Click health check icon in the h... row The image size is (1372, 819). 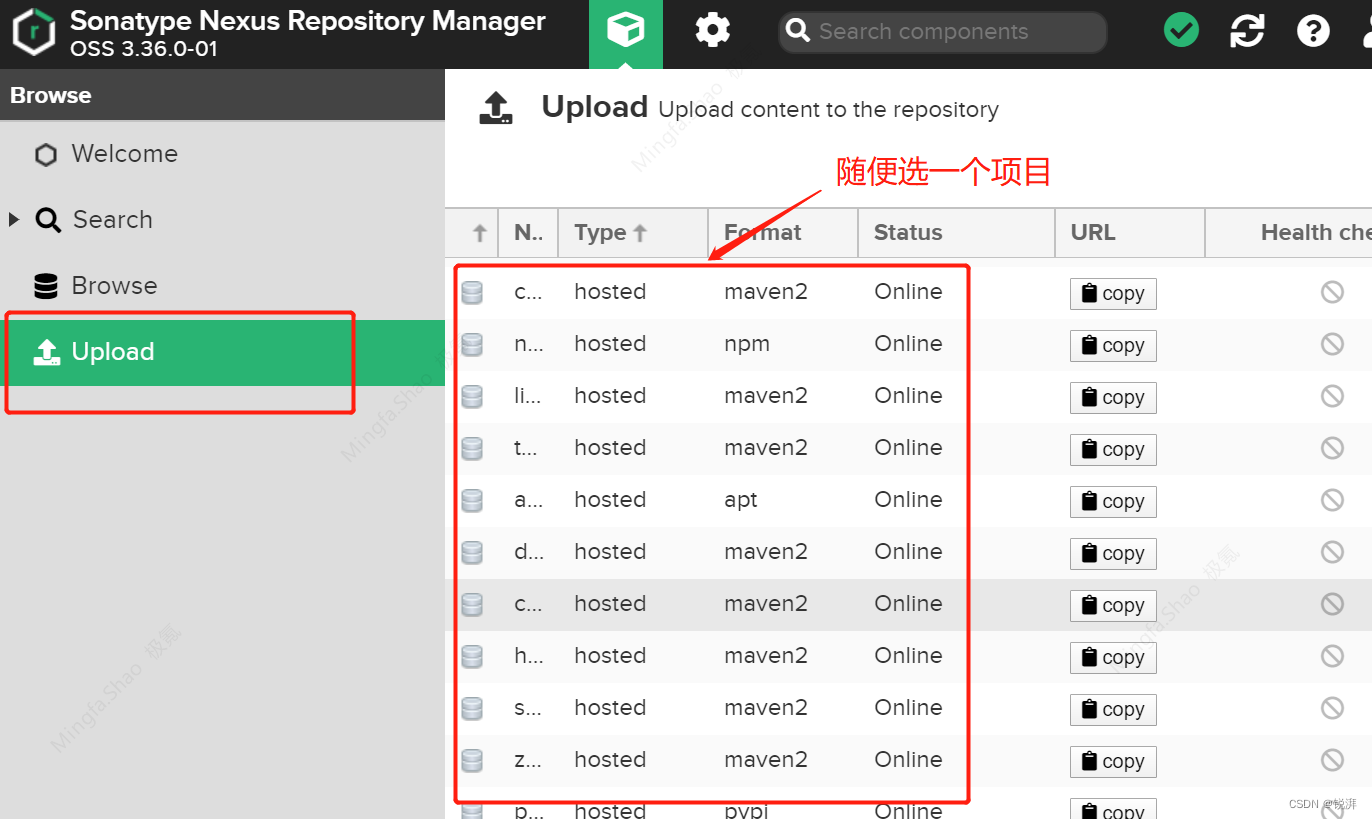tap(1332, 656)
